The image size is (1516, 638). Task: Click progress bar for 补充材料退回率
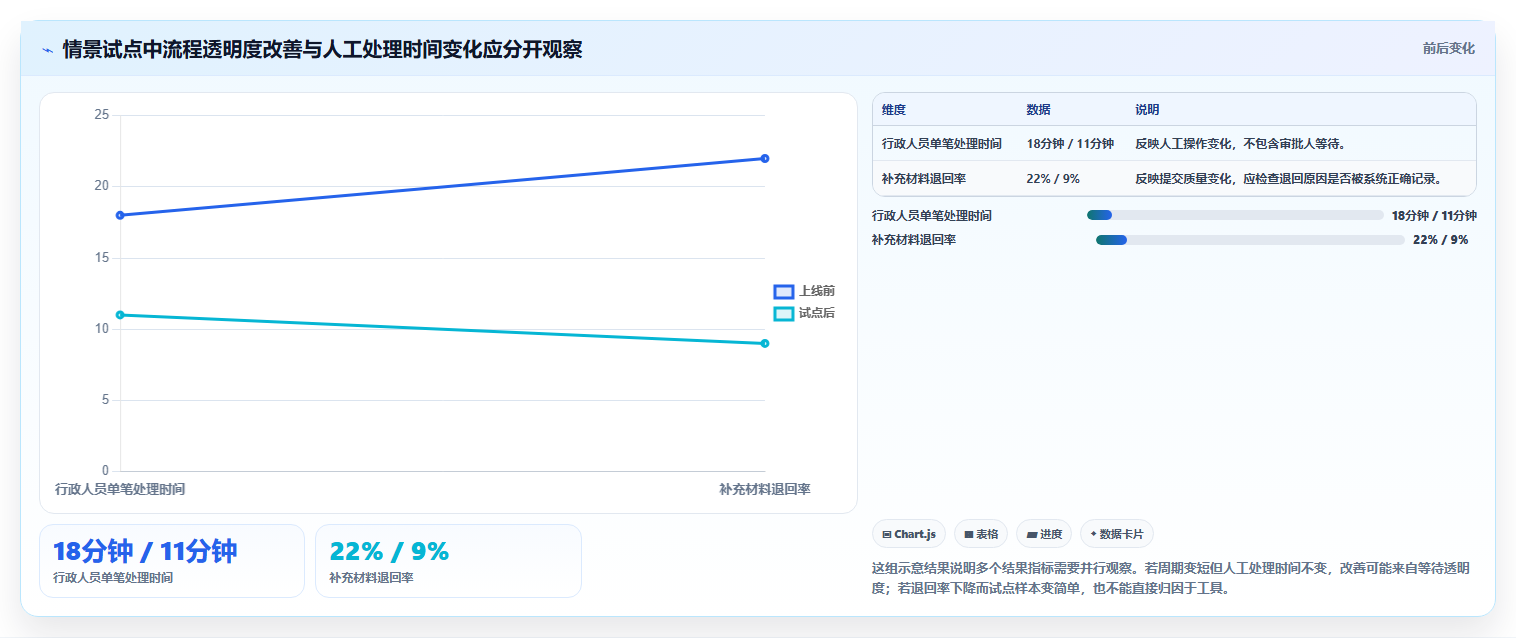click(1250, 240)
